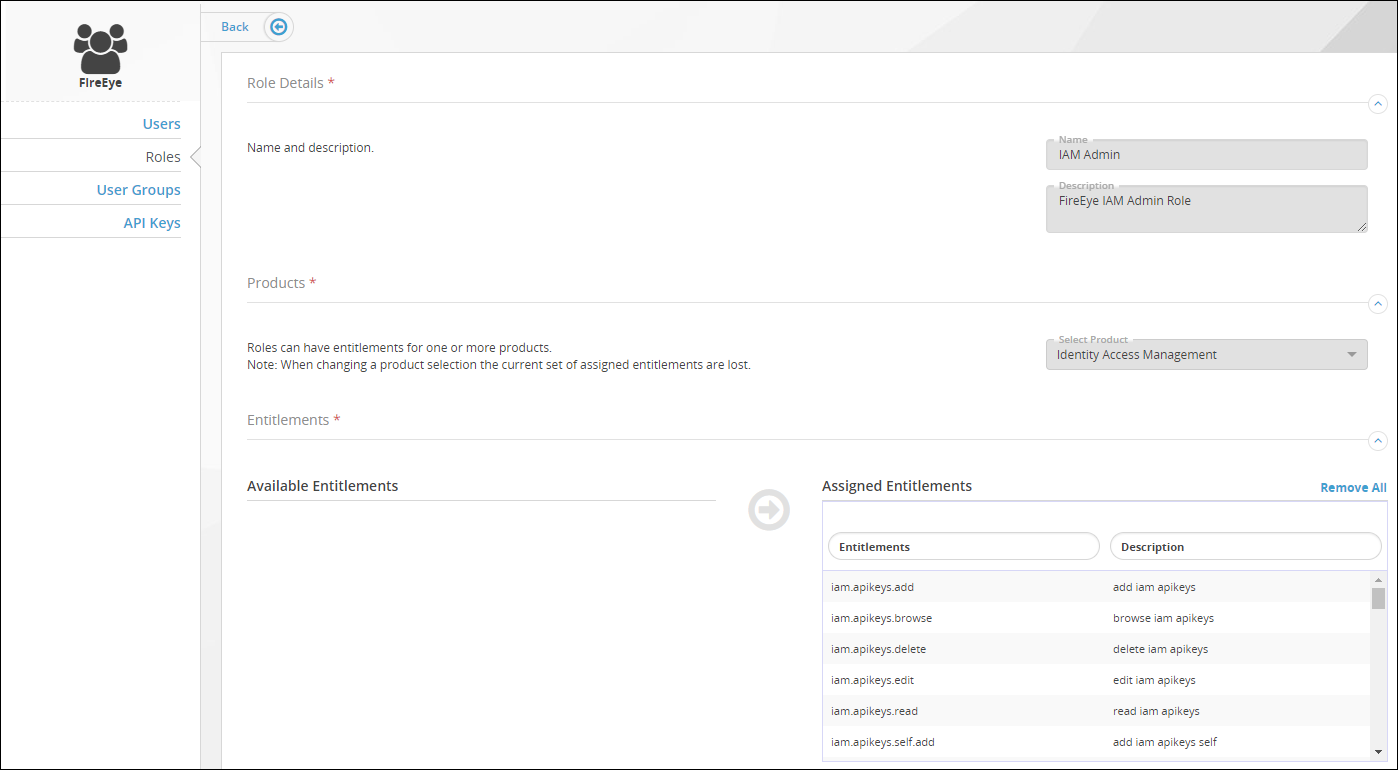Image resolution: width=1398 pixels, height=770 pixels.
Task: Collapse the Entitlements section
Action: click(x=1378, y=440)
